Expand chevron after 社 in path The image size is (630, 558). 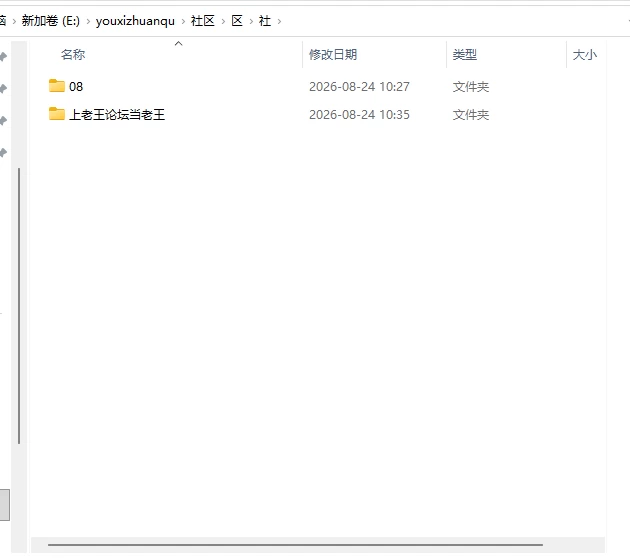point(279,21)
